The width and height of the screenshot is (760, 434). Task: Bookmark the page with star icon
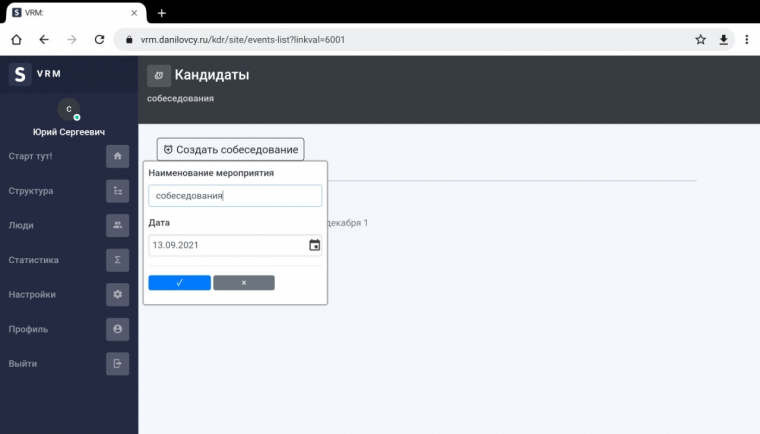click(x=701, y=39)
